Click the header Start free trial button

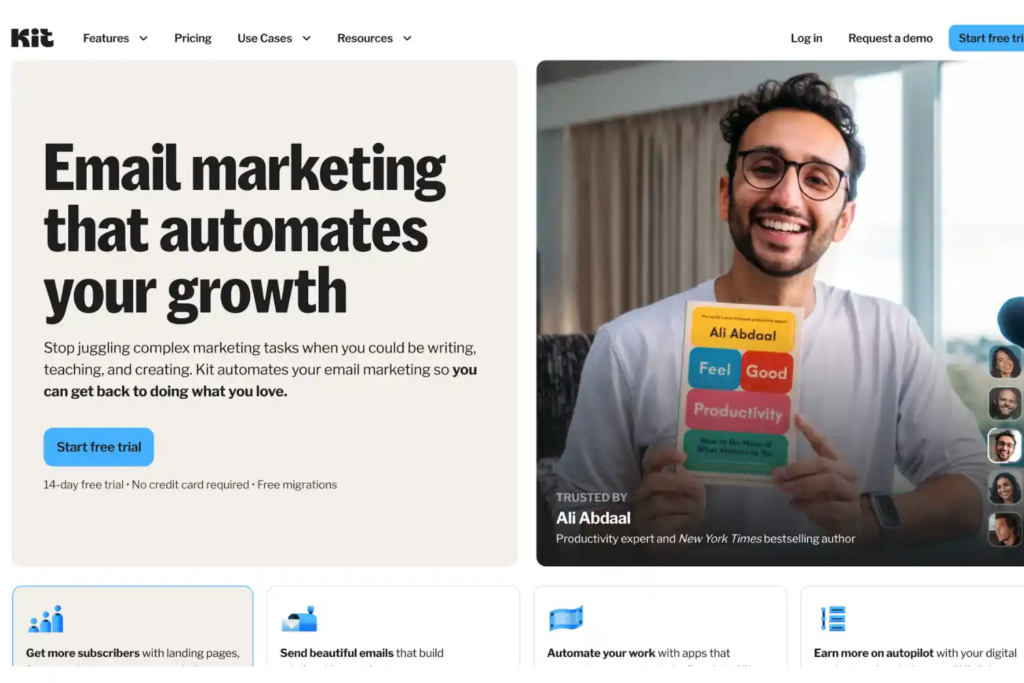pyautogui.click(x=987, y=39)
